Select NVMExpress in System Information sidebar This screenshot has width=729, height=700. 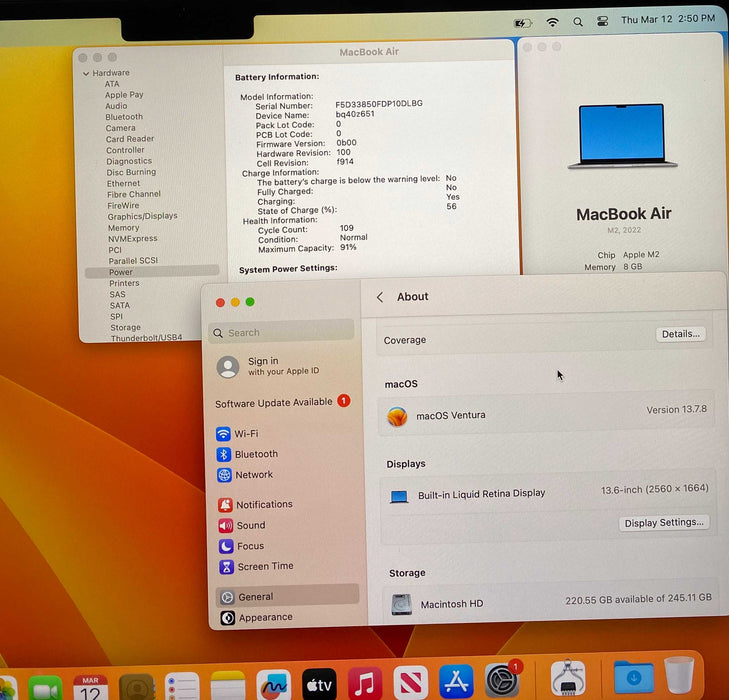pyautogui.click(x=133, y=238)
